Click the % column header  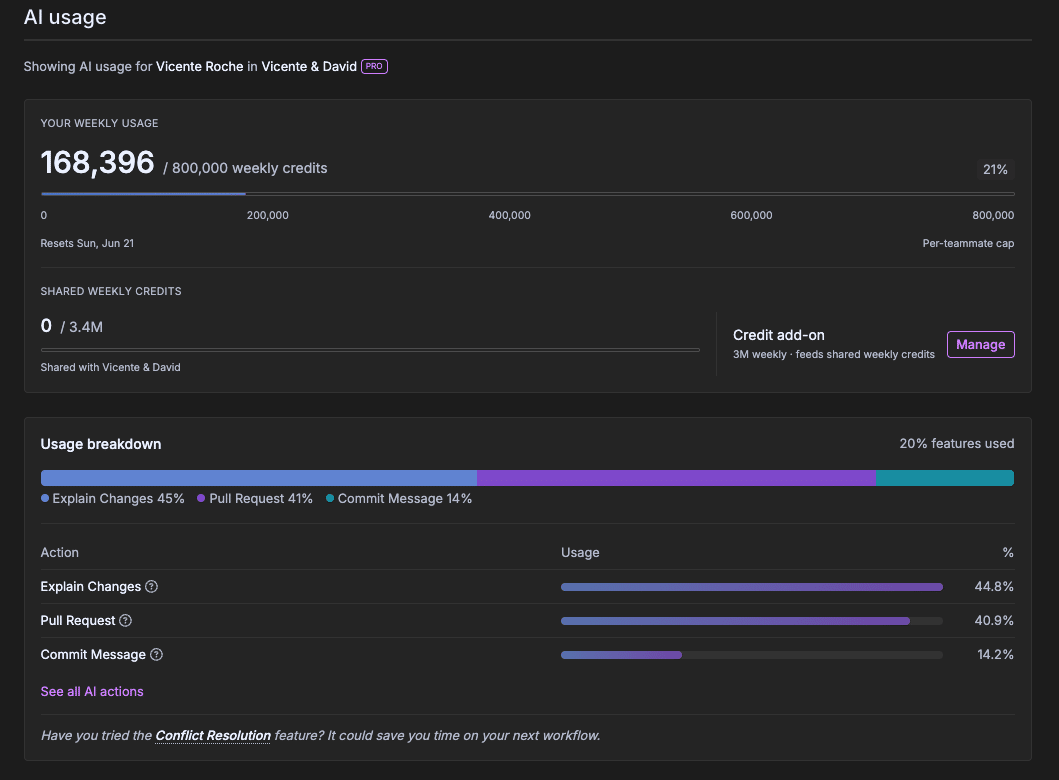point(1008,552)
